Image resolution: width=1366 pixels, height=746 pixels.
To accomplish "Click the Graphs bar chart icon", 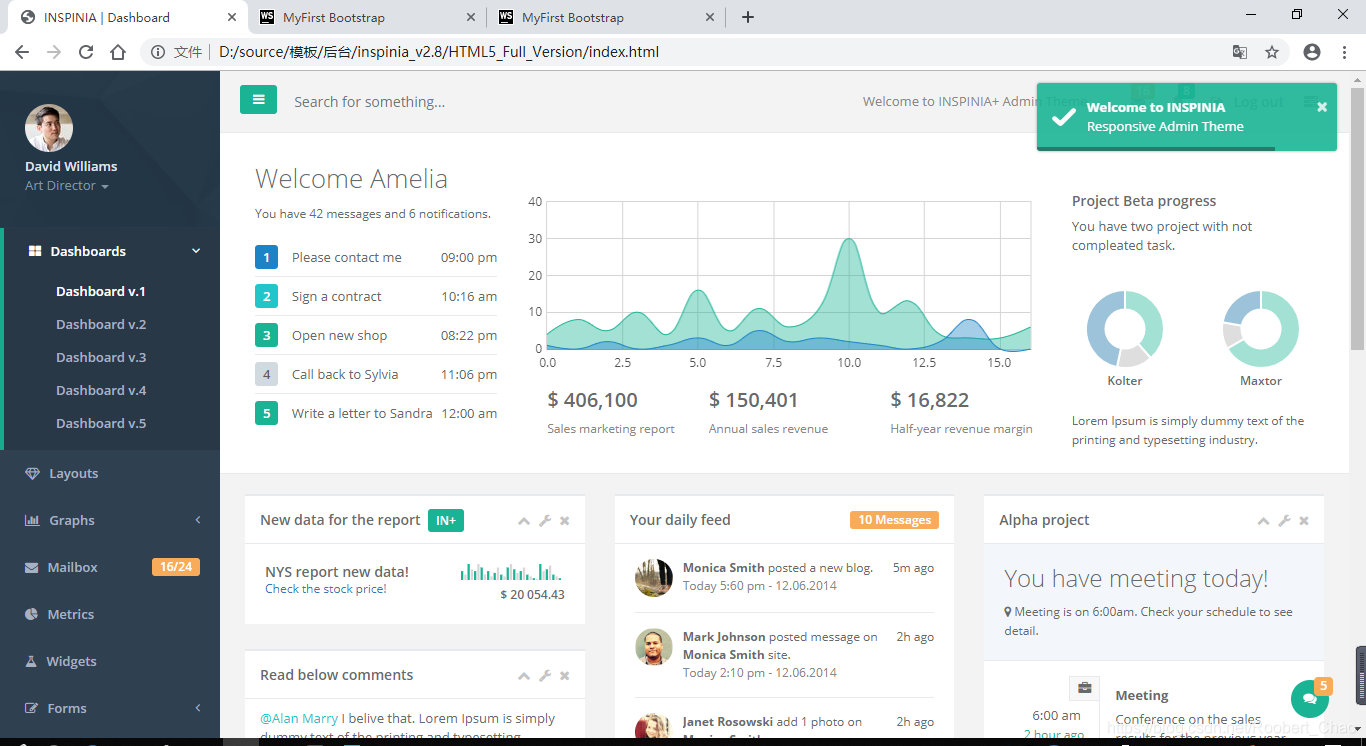I will [33, 520].
